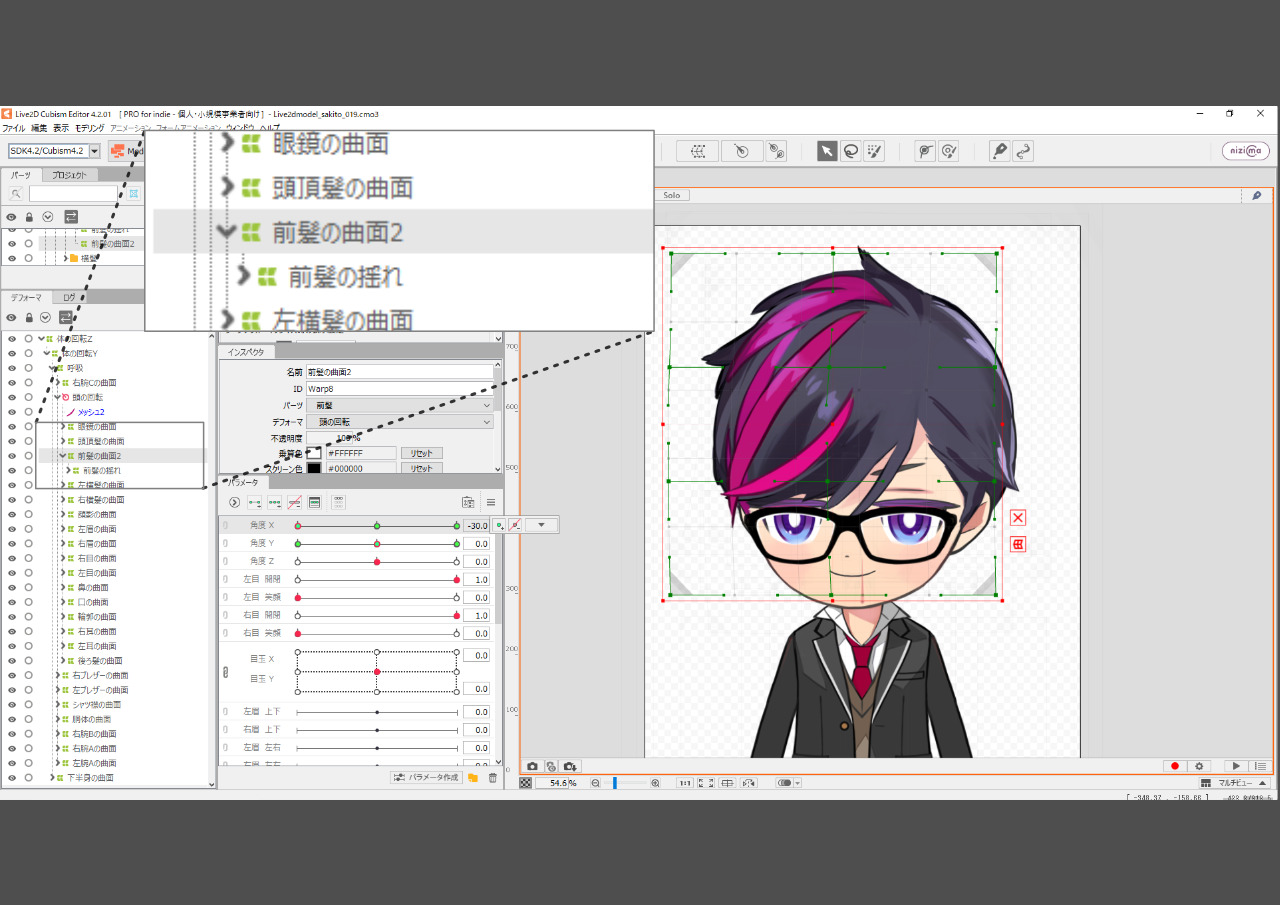Toggle visibility of 鼻の曲面 row
Image resolution: width=1280 pixels, height=905 pixels.
[12, 588]
